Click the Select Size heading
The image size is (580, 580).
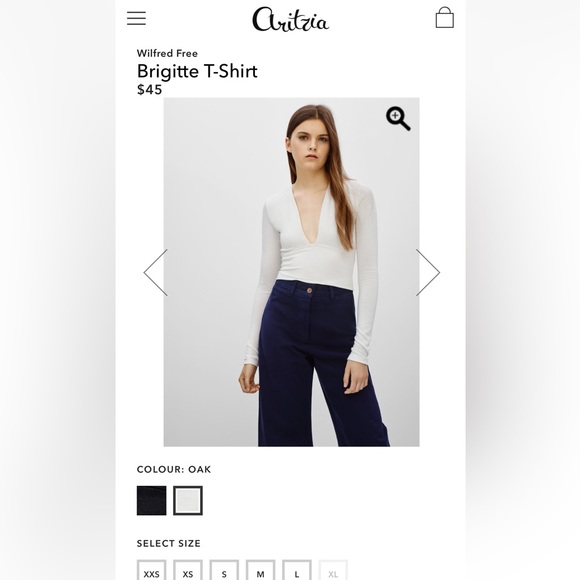click(169, 543)
